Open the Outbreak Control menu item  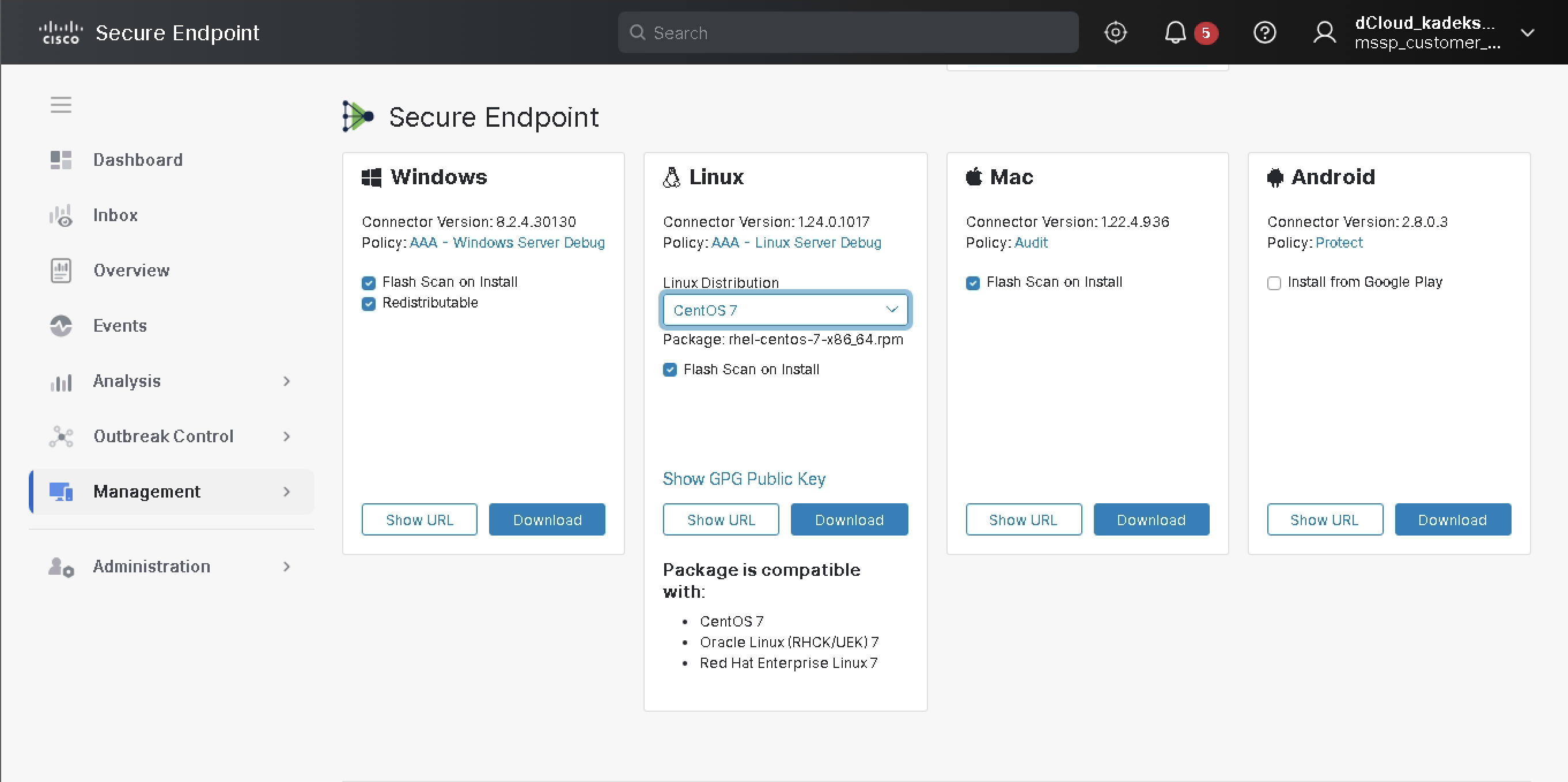pyautogui.click(x=163, y=436)
